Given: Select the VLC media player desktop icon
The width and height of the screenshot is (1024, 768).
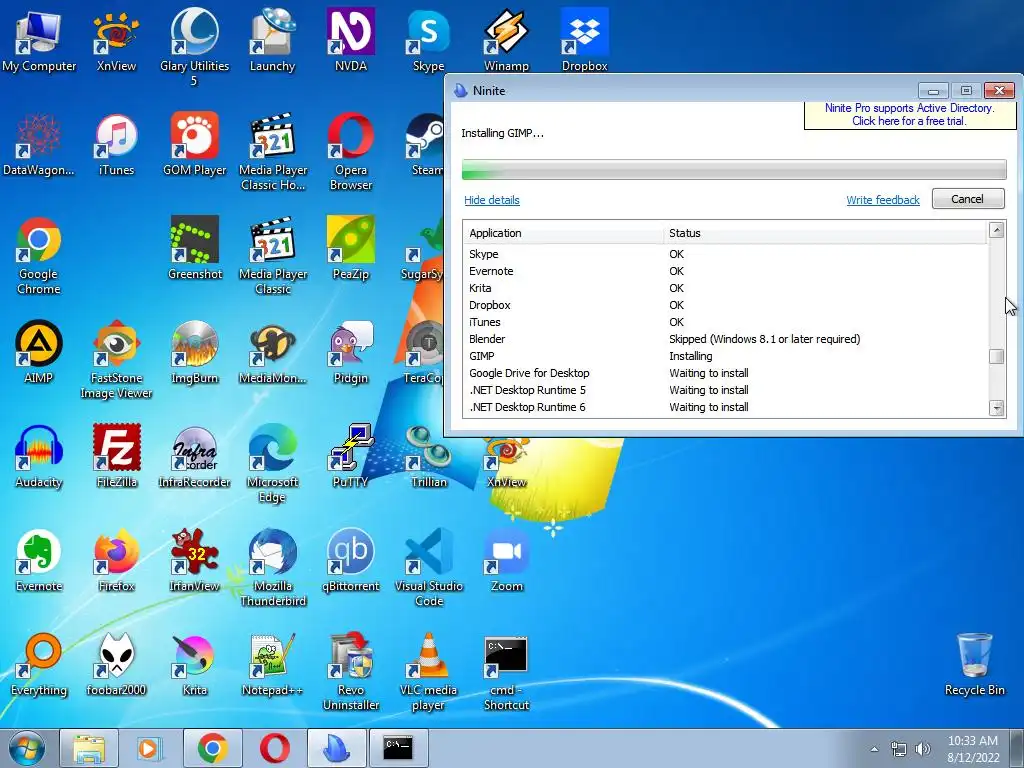Looking at the screenshot, I should click(428, 671).
